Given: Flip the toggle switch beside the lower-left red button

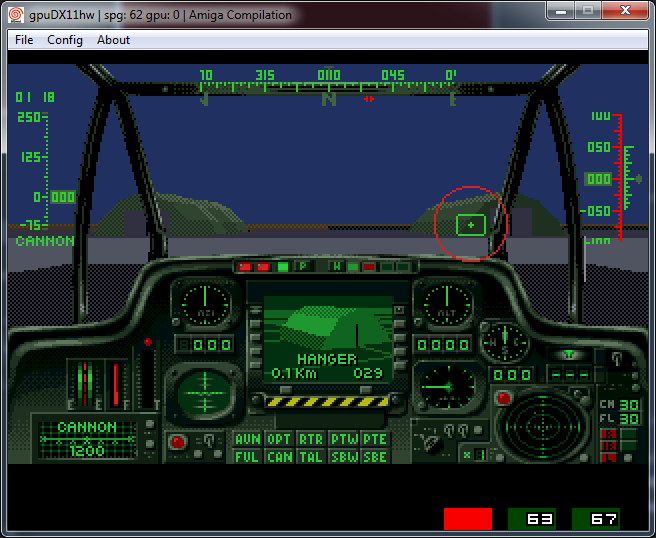Looking at the screenshot, I should click(x=209, y=440).
